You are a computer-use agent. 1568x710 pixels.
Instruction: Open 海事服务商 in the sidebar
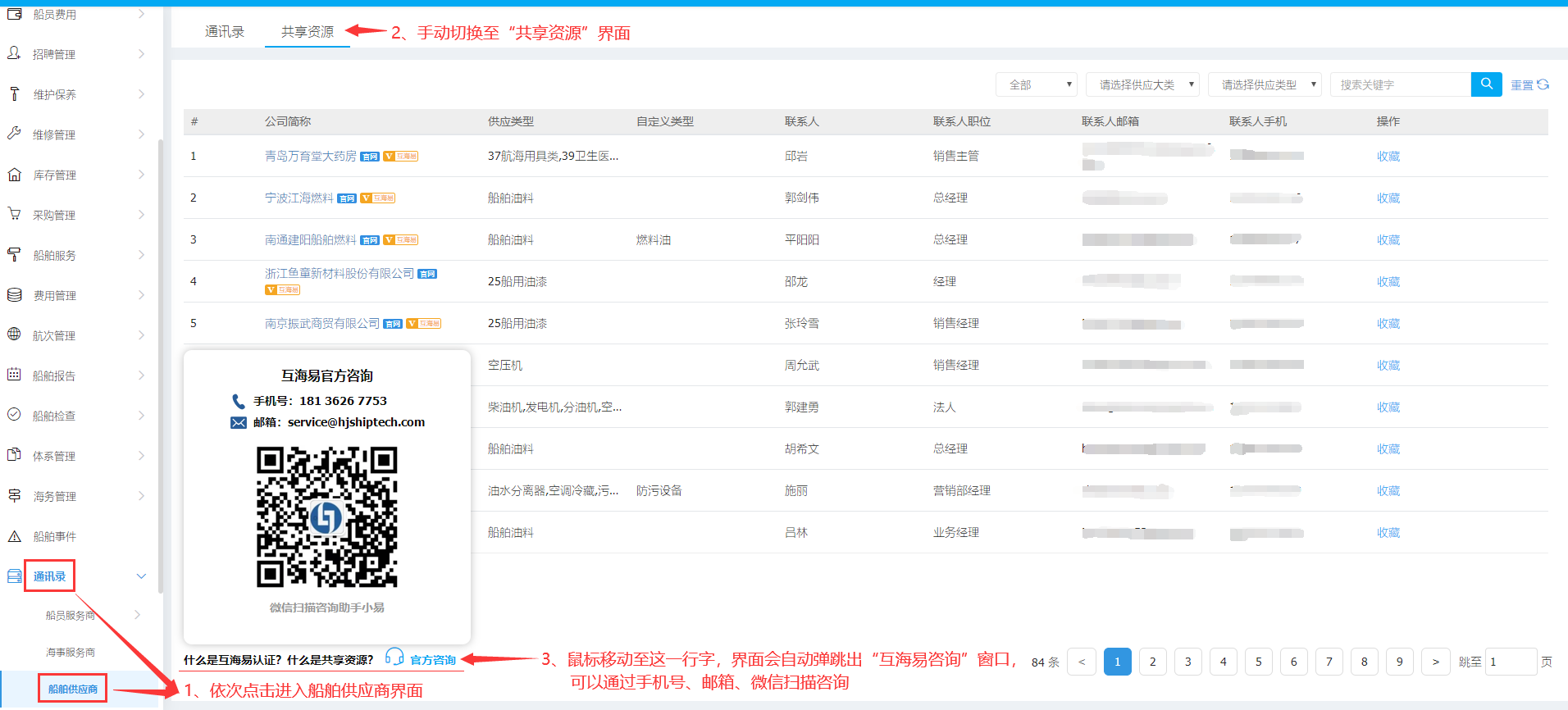[71, 652]
